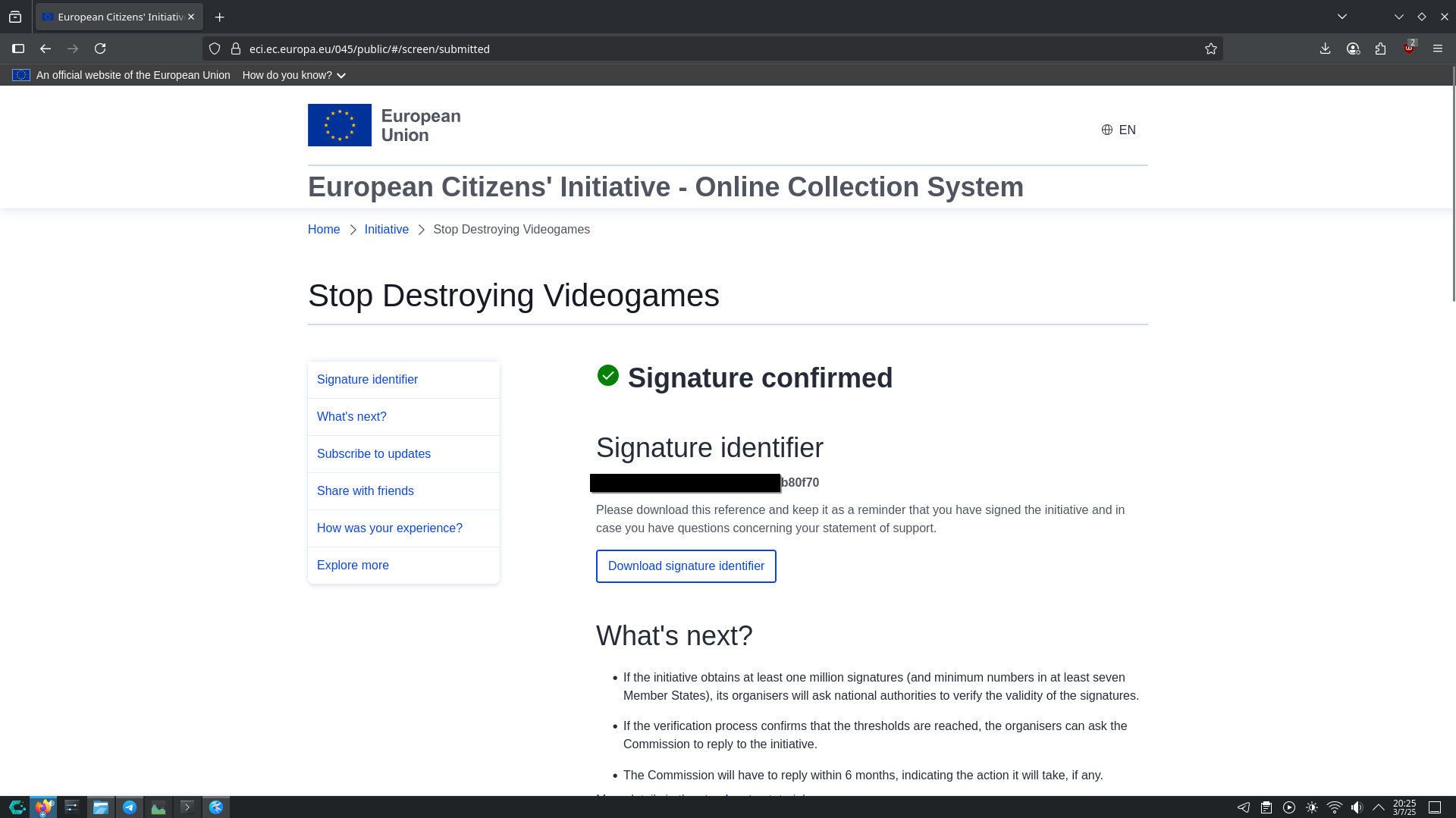Open the Firefox account icon
This screenshot has width=1456, height=818.
tap(1353, 49)
